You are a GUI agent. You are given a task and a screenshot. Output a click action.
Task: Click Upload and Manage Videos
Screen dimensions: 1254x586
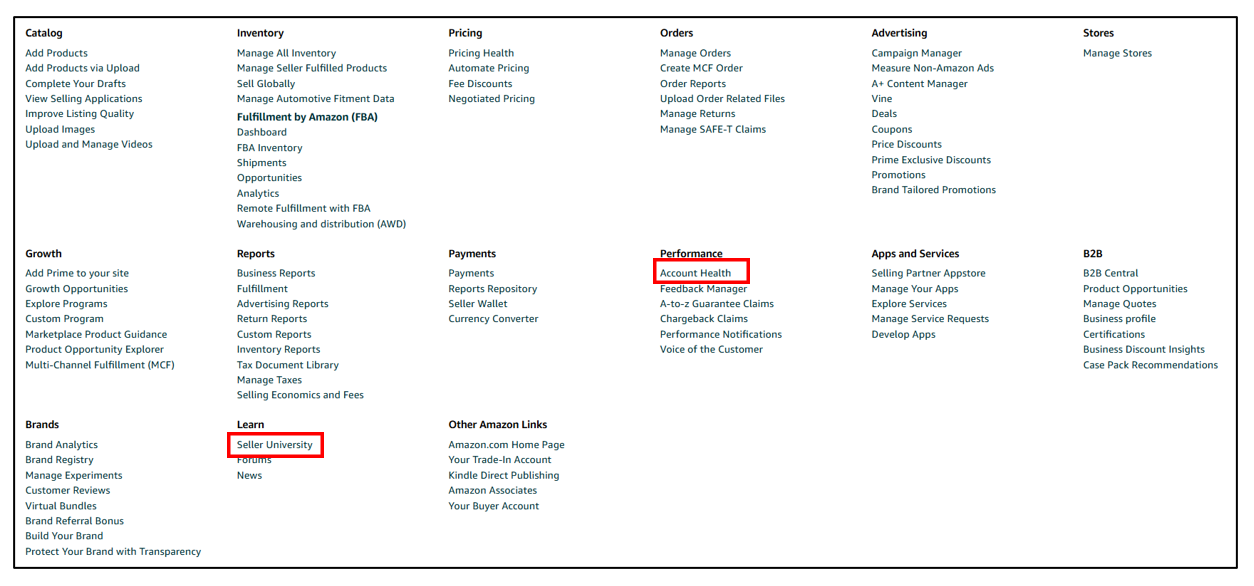pyautogui.click(x=89, y=144)
